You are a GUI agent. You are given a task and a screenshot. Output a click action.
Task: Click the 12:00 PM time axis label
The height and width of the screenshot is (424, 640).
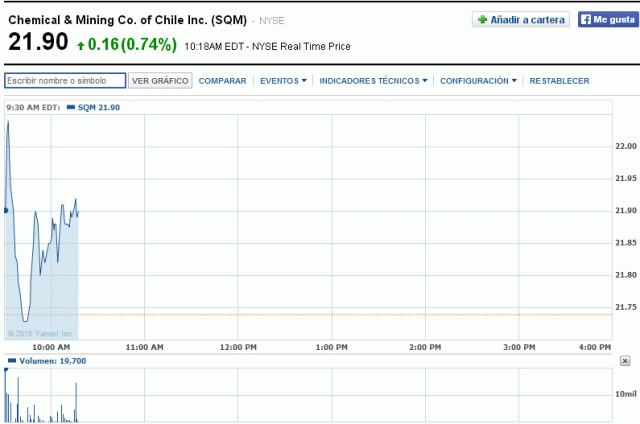(238, 347)
